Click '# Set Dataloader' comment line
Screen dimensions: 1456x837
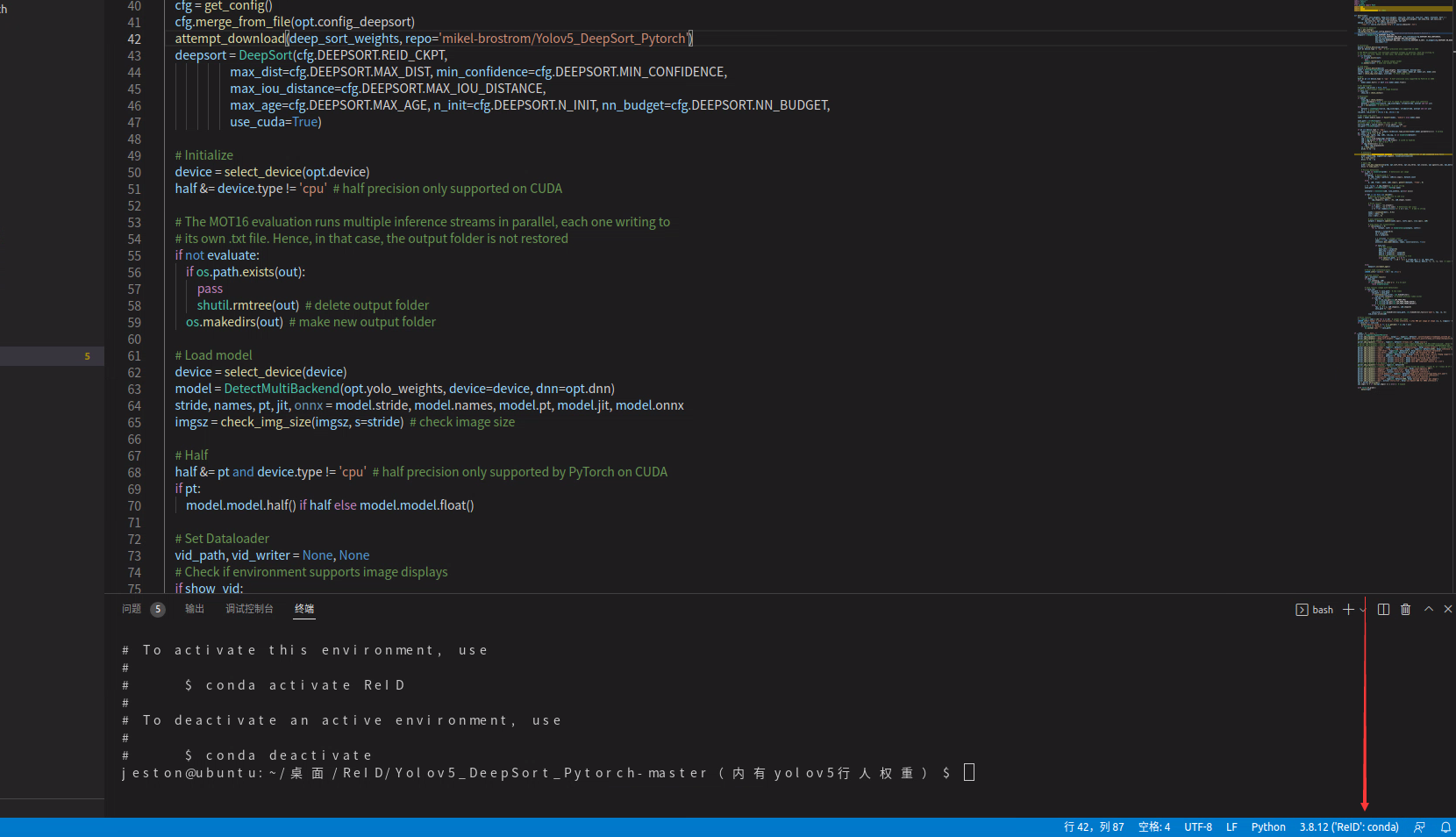(222, 539)
